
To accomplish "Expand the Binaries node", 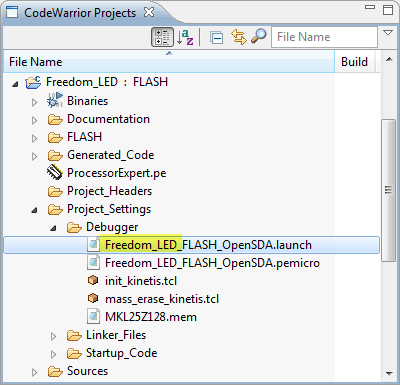I will (34, 102).
